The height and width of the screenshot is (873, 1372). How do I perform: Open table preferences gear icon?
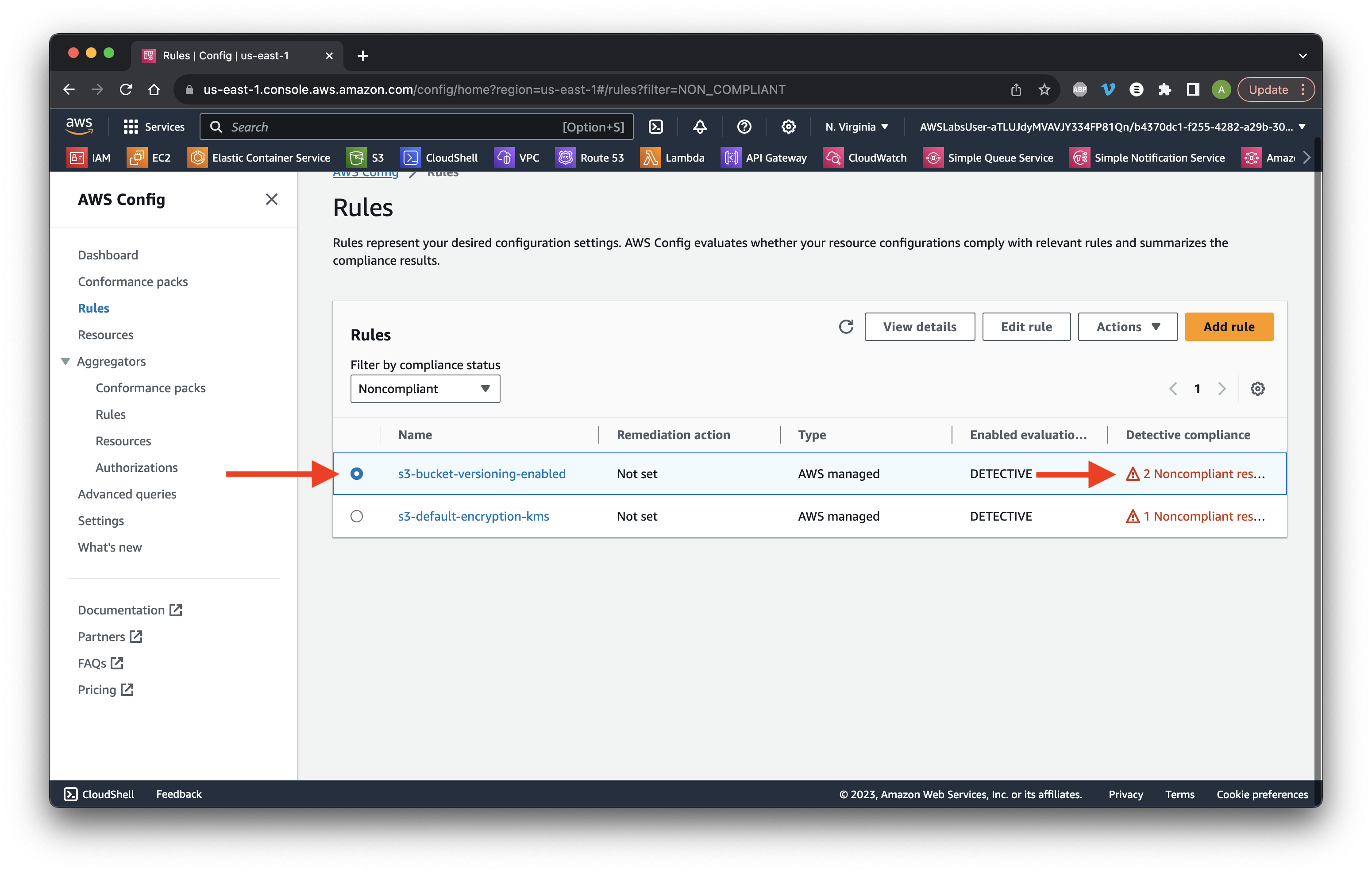(x=1257, y=389)
